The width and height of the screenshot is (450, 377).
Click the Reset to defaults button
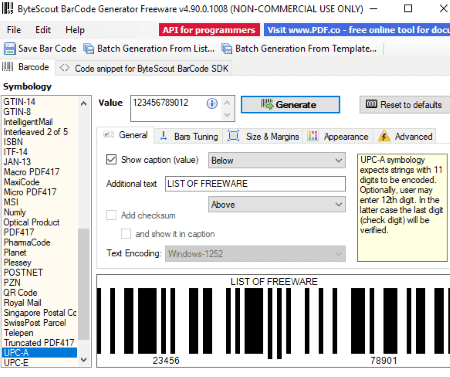pos(405,105)
